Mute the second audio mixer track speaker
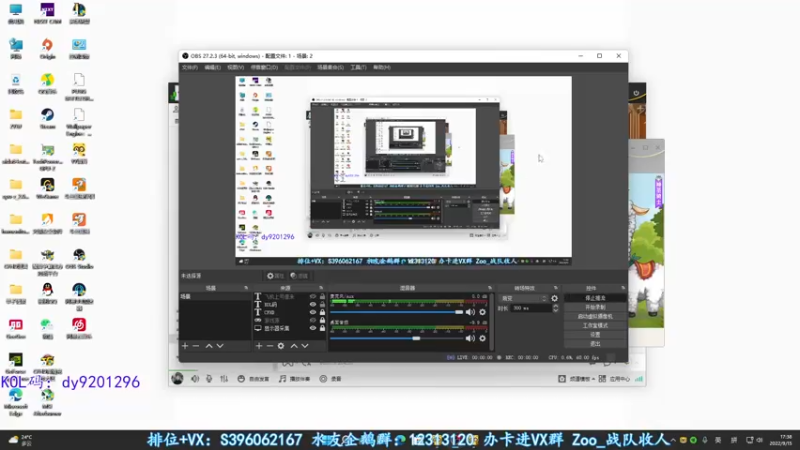Image resolution: width=800 pixels, height=450 pixels. (x=470, y=338)
